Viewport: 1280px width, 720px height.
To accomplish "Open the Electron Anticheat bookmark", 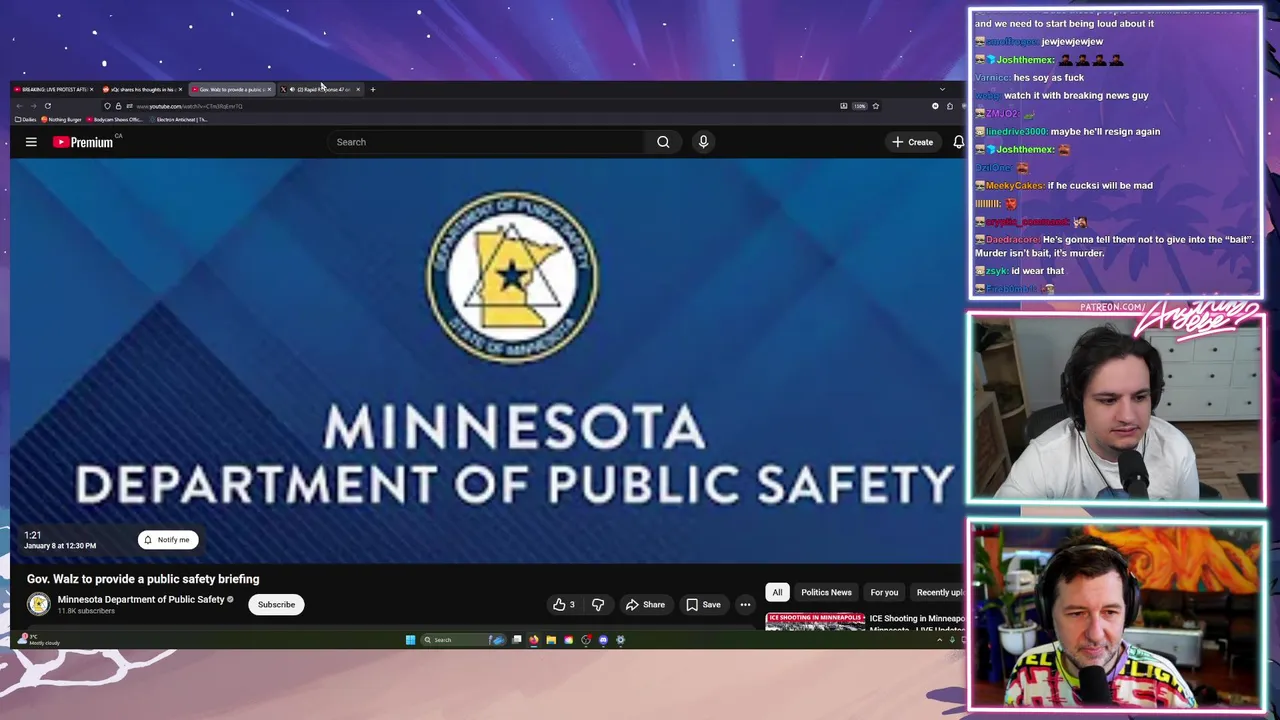I will point(178,119).
